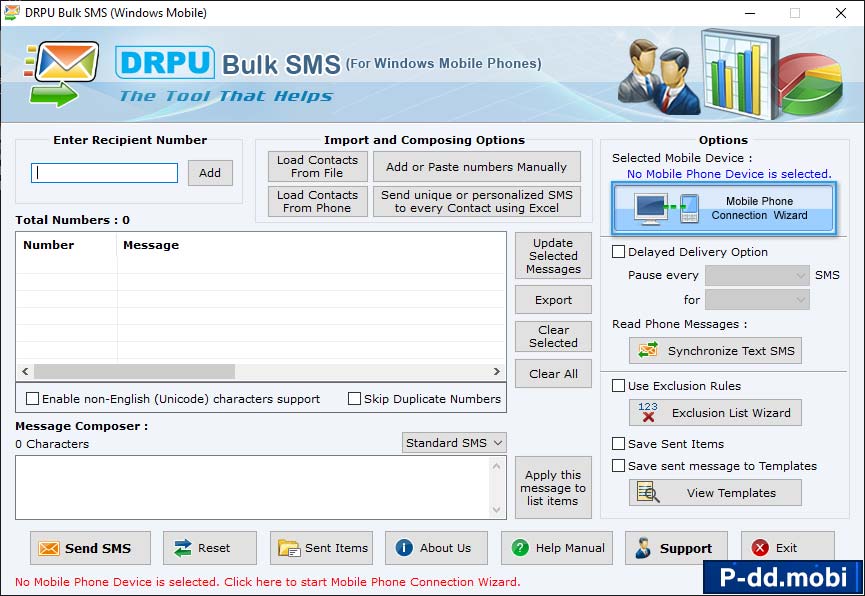This screenshot has width=865, height=596.
Task: Click the blue info icon on About Us
Action: pyautogui.click(x=404, y=547)
